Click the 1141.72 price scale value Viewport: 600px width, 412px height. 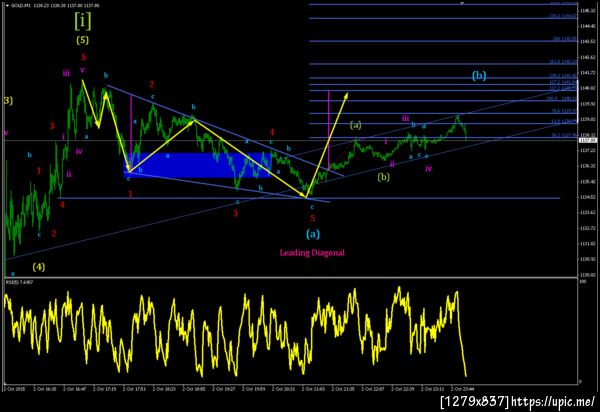coord(587,73)
